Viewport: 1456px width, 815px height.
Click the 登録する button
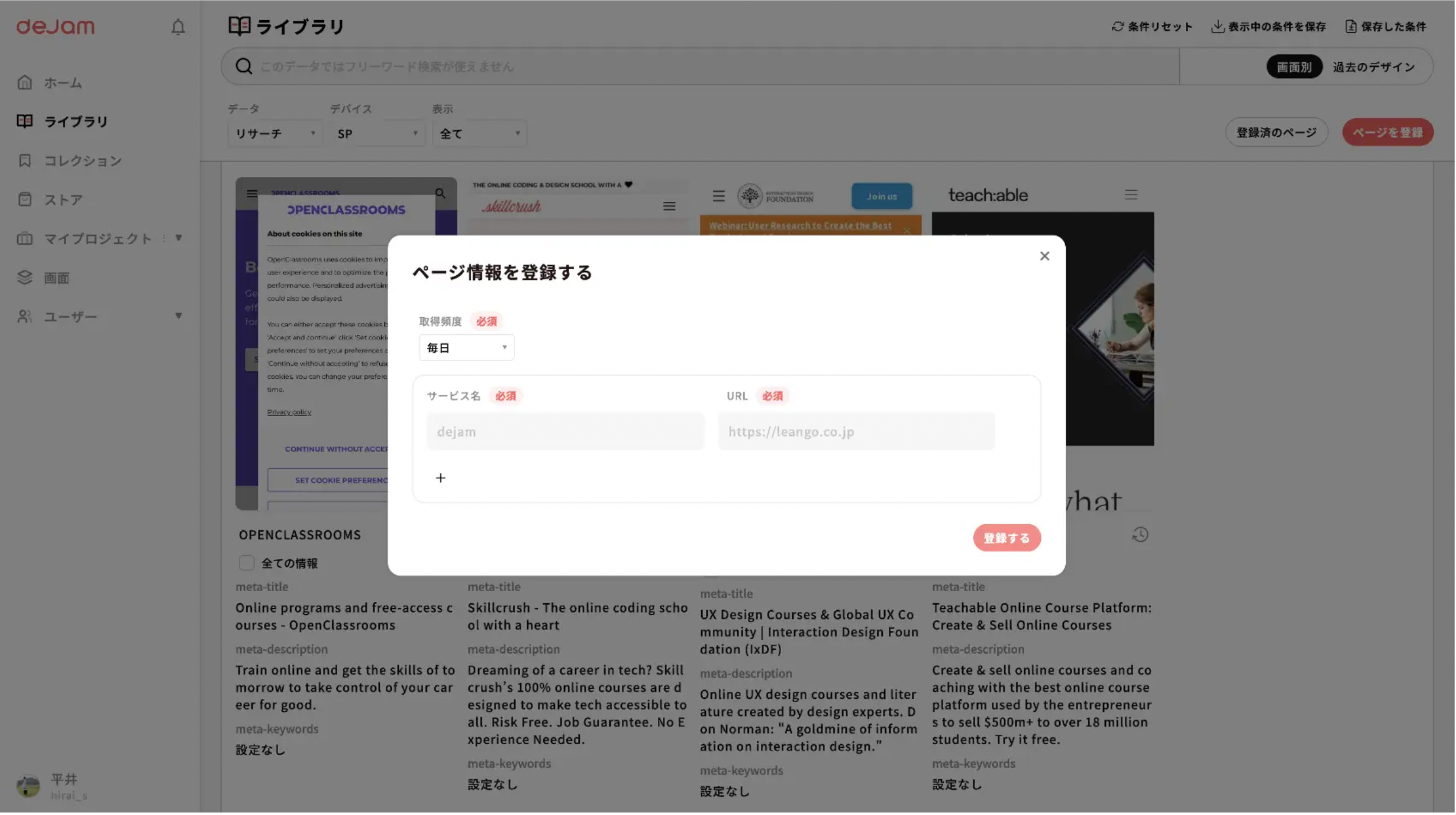point(1007,538)
